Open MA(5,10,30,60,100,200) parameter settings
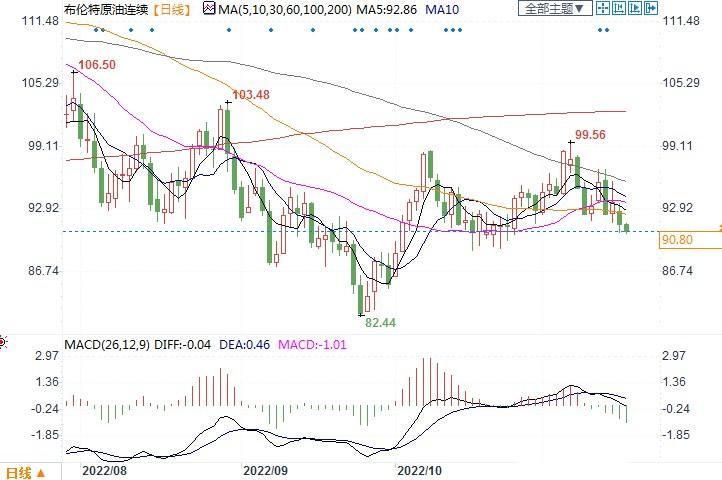This screenshot has height=480, width=722. tap(271, 9)
